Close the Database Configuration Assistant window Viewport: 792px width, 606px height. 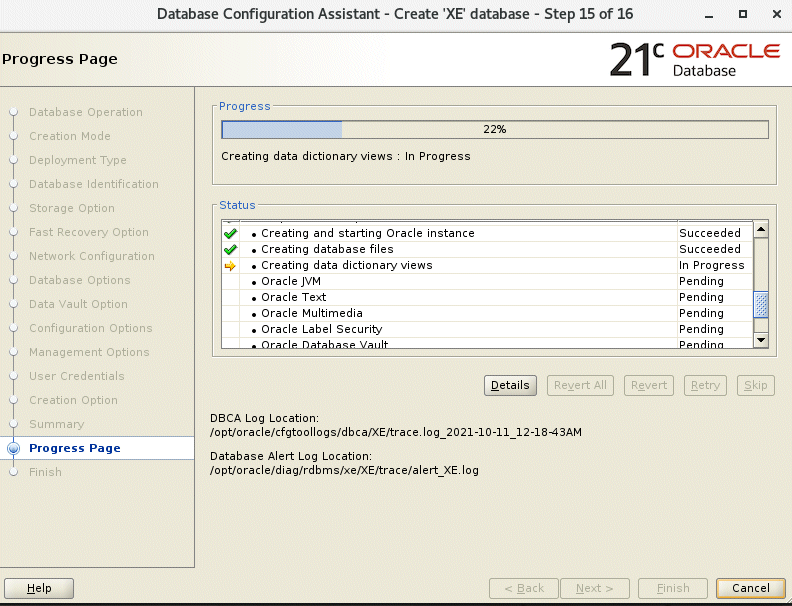777,14
